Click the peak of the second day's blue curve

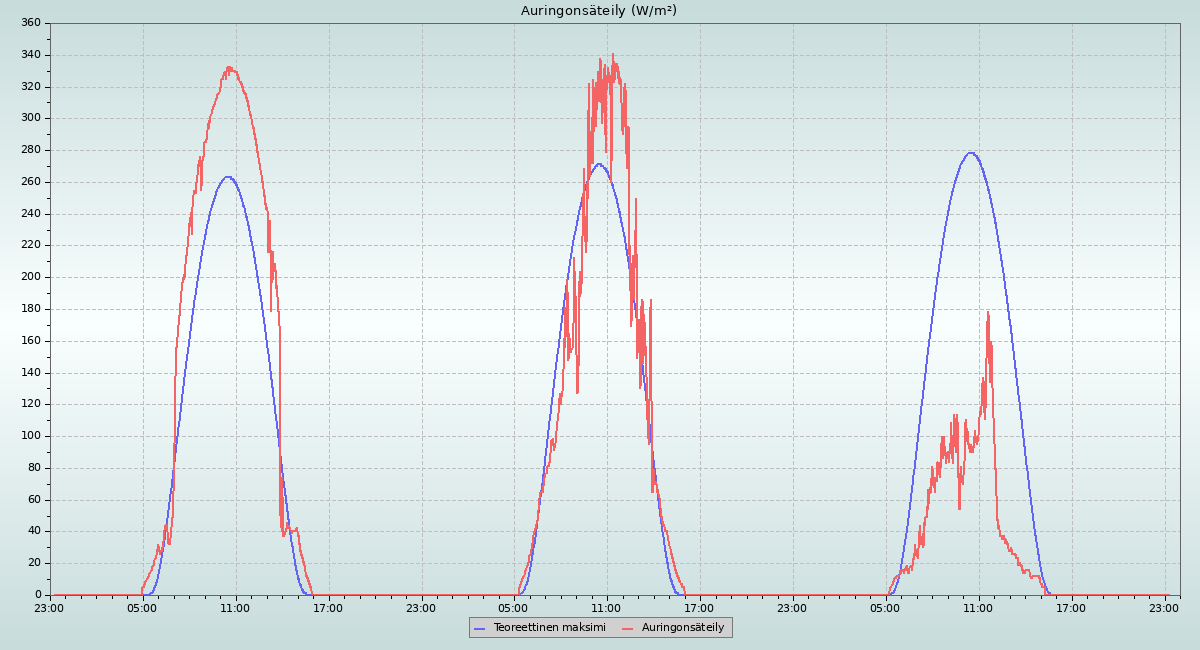(x=598, y=164)
